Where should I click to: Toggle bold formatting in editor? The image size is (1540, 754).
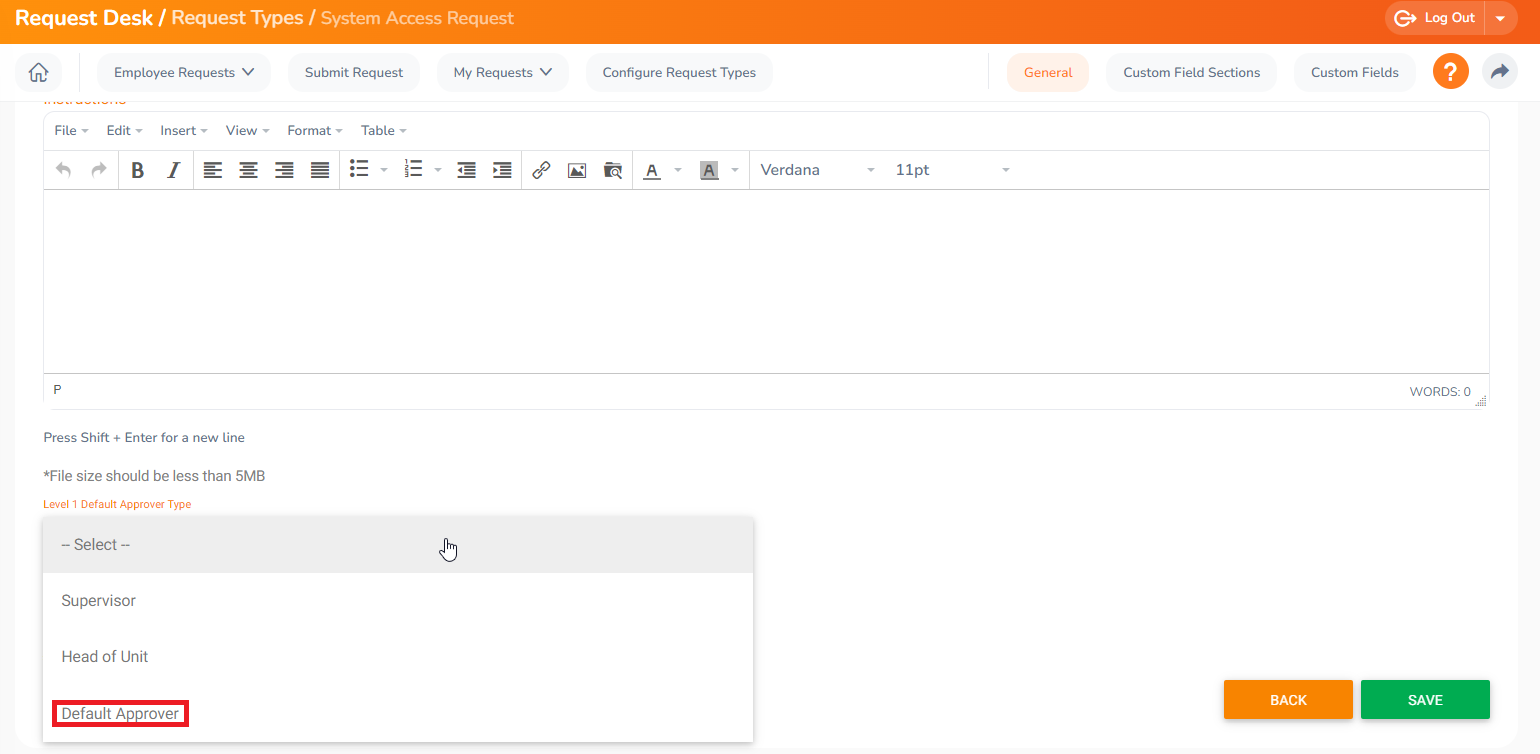coord(138,170)
